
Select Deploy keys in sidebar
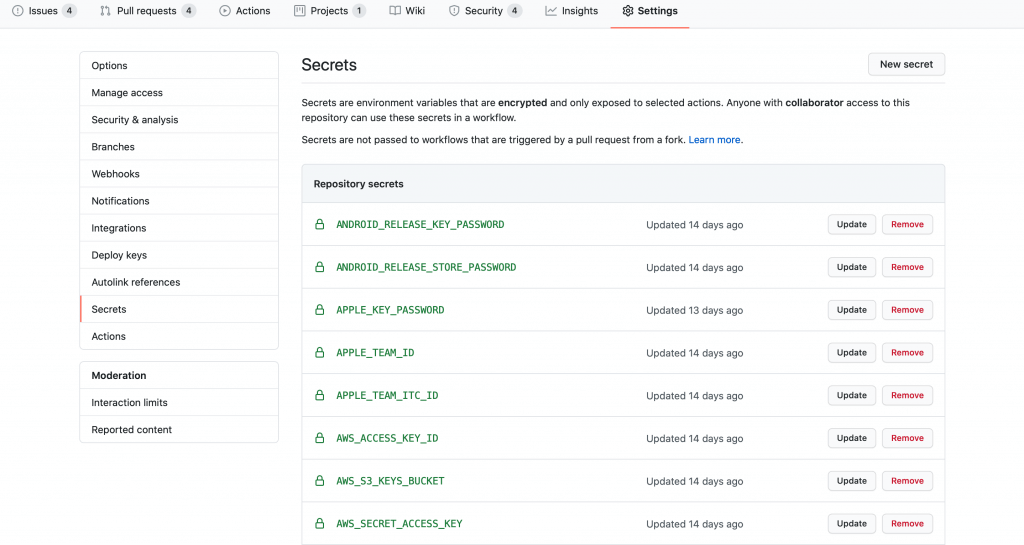coord(119,255)
